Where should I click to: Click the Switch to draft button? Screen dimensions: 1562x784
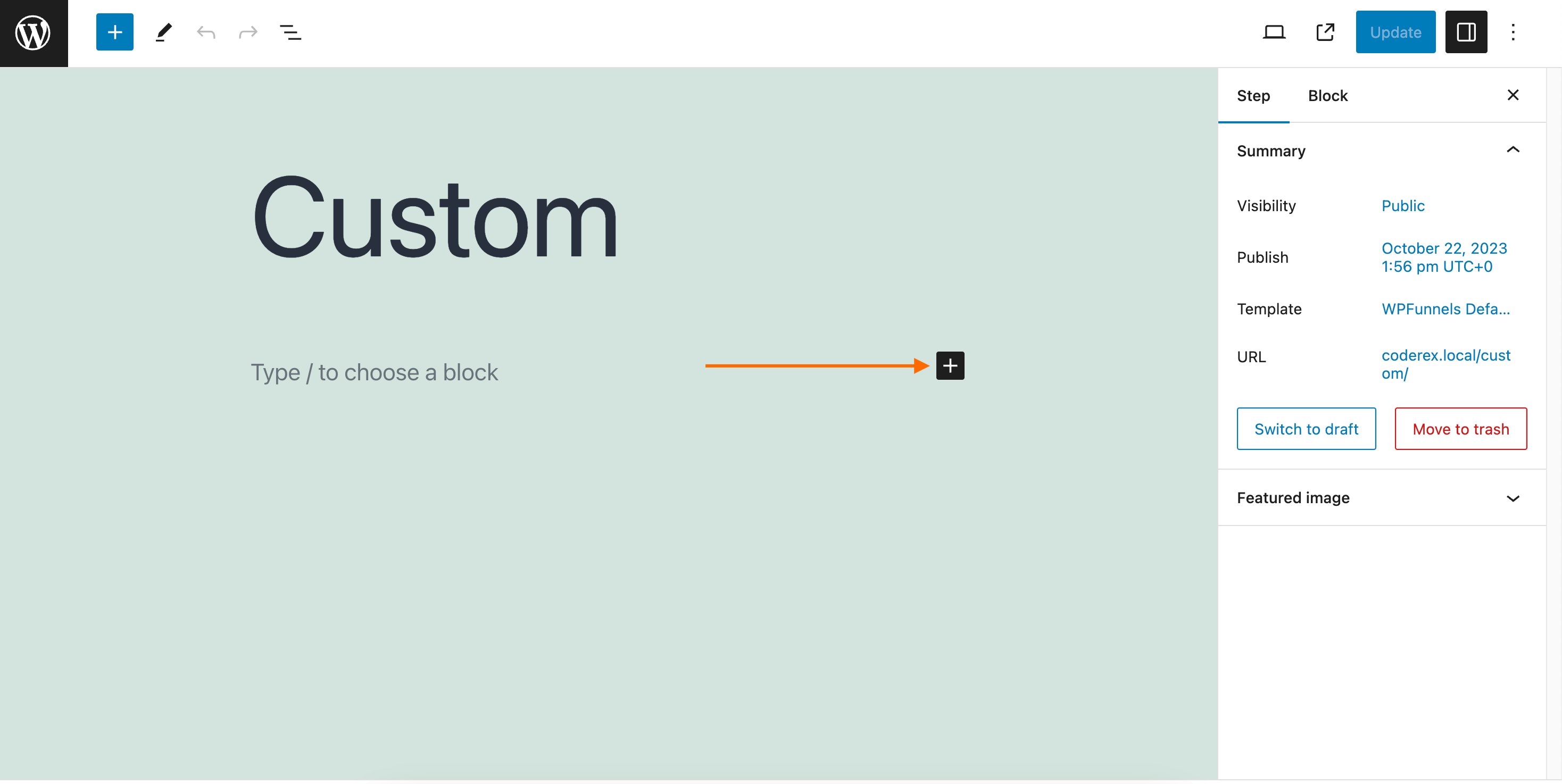(1306, 428)
